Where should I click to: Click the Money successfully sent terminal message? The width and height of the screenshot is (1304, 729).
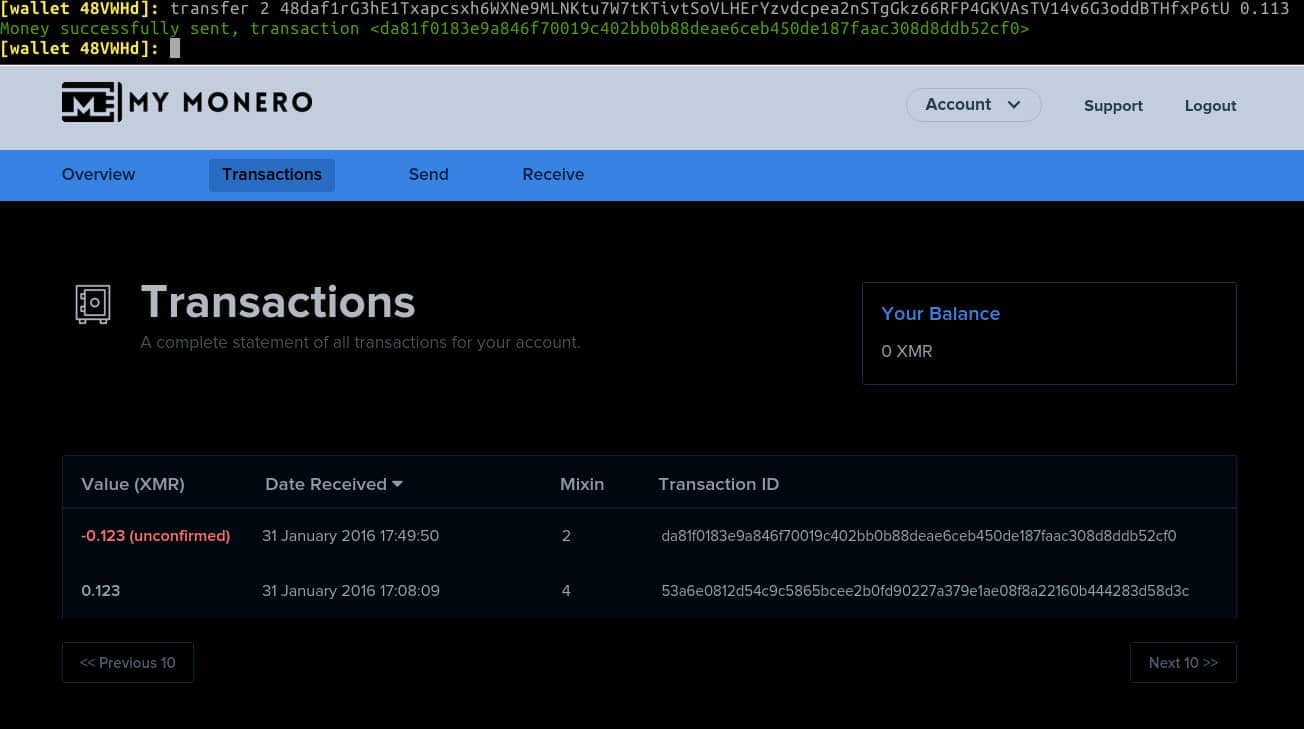click(515, 28)
